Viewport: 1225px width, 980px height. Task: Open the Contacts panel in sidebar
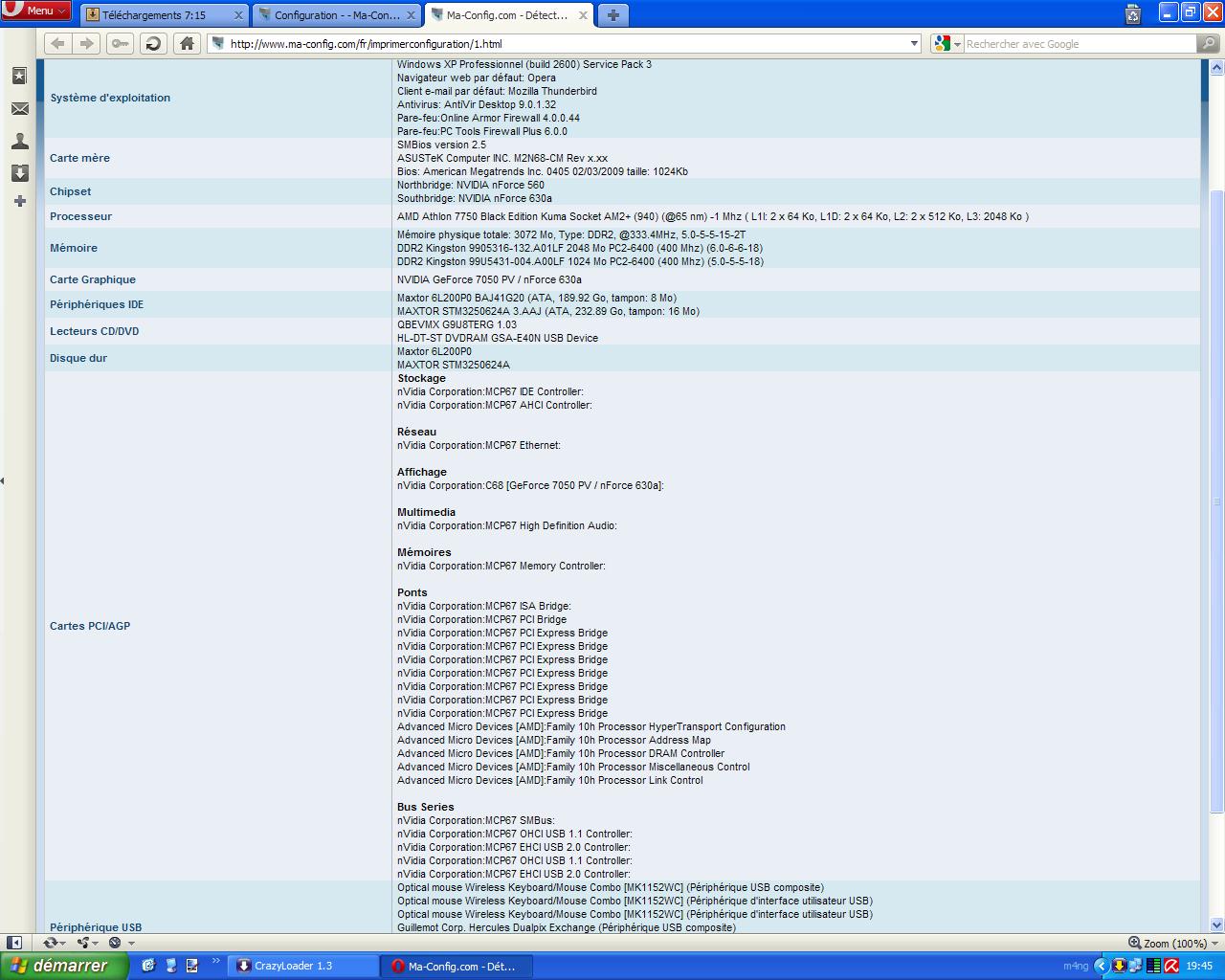pos(19,141)
